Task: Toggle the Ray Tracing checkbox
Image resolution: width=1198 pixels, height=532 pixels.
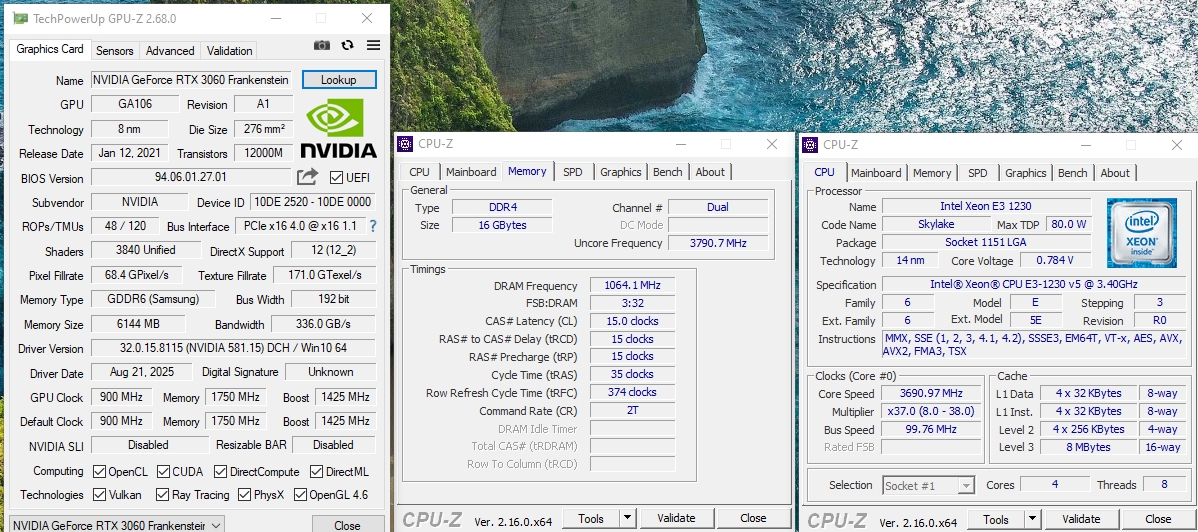Action: pos(162,495)
